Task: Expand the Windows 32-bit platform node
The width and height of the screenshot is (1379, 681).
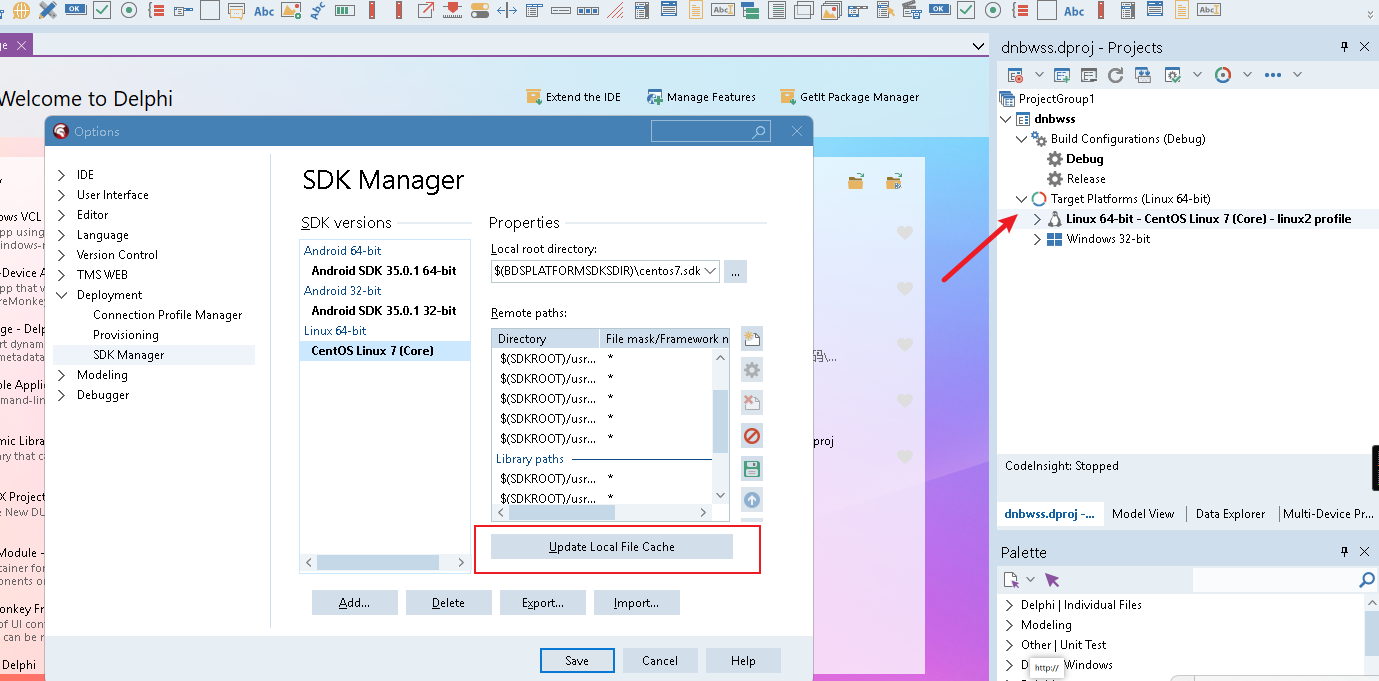Action: pos(1037,239)
